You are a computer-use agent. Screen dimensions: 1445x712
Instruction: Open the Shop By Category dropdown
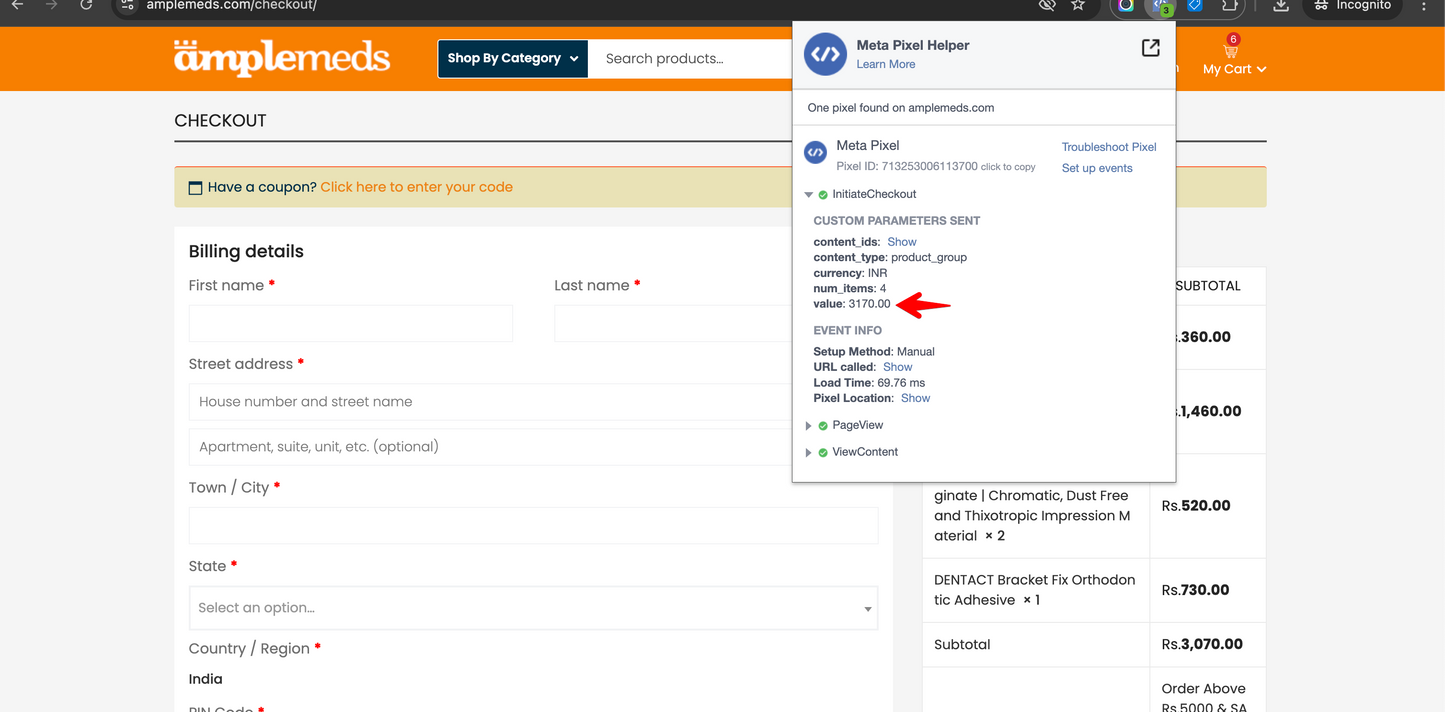(x=512, y=59)
